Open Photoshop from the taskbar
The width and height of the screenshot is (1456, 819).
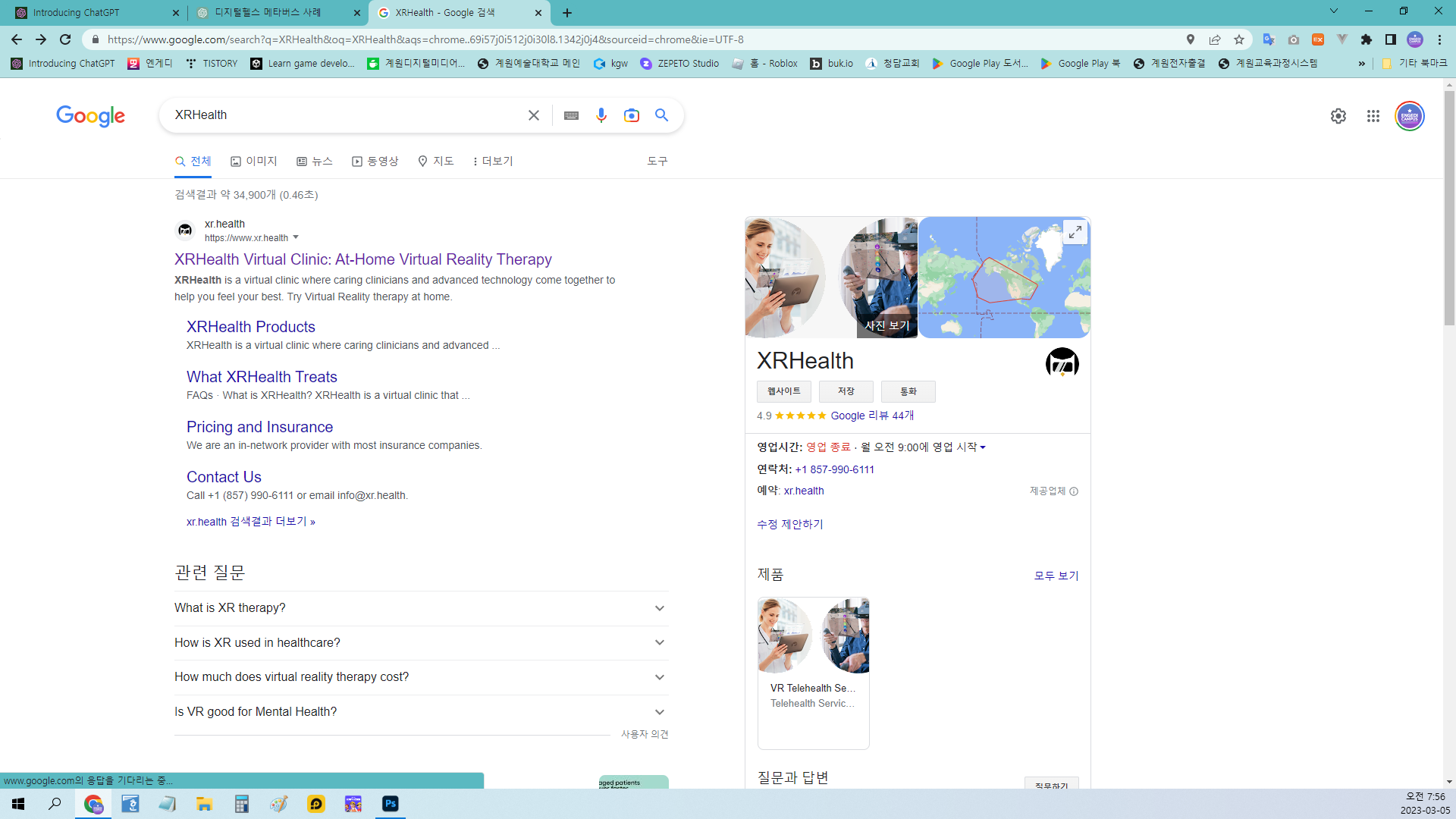pos(390,804)
